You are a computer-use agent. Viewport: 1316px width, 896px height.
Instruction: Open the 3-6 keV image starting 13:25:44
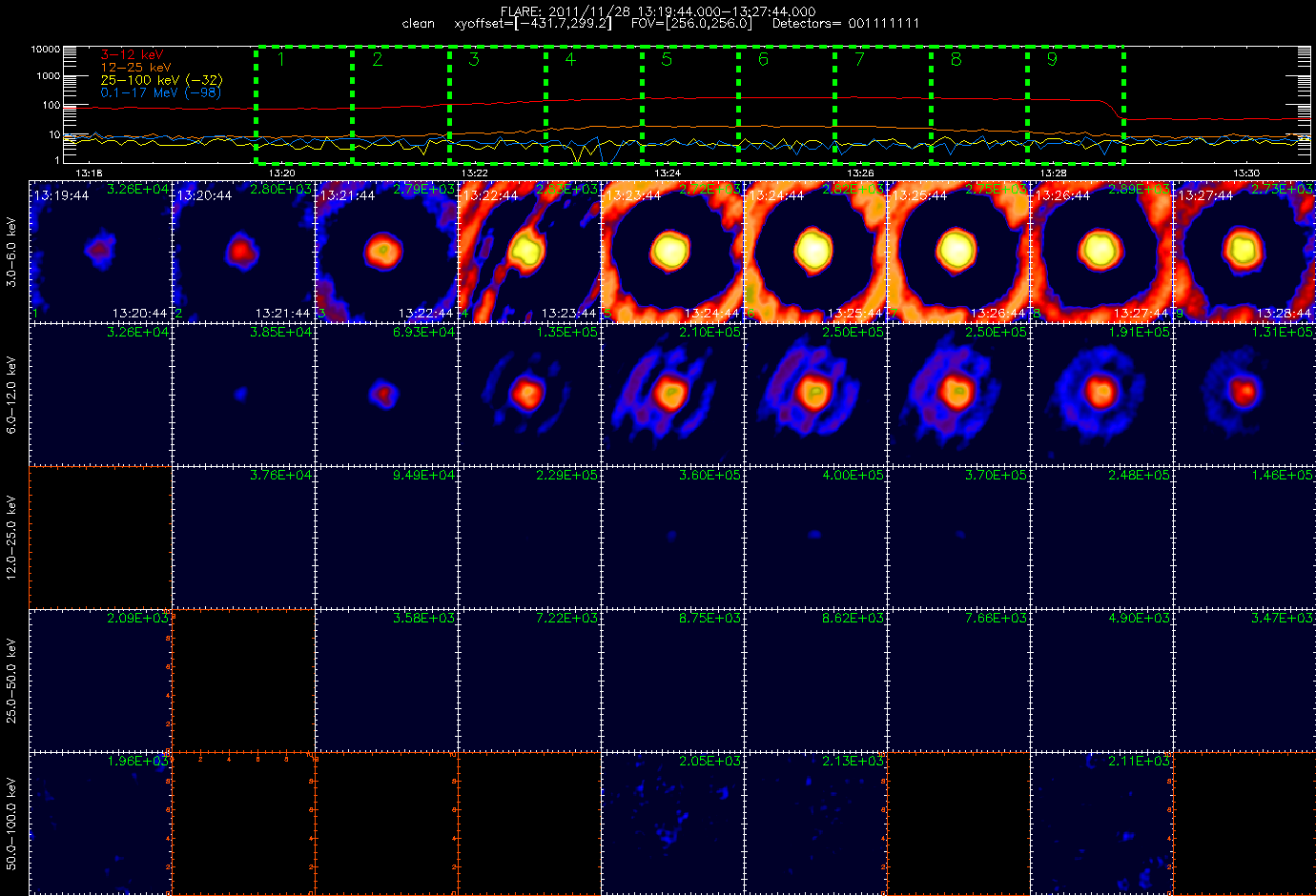tap(958, 252)
